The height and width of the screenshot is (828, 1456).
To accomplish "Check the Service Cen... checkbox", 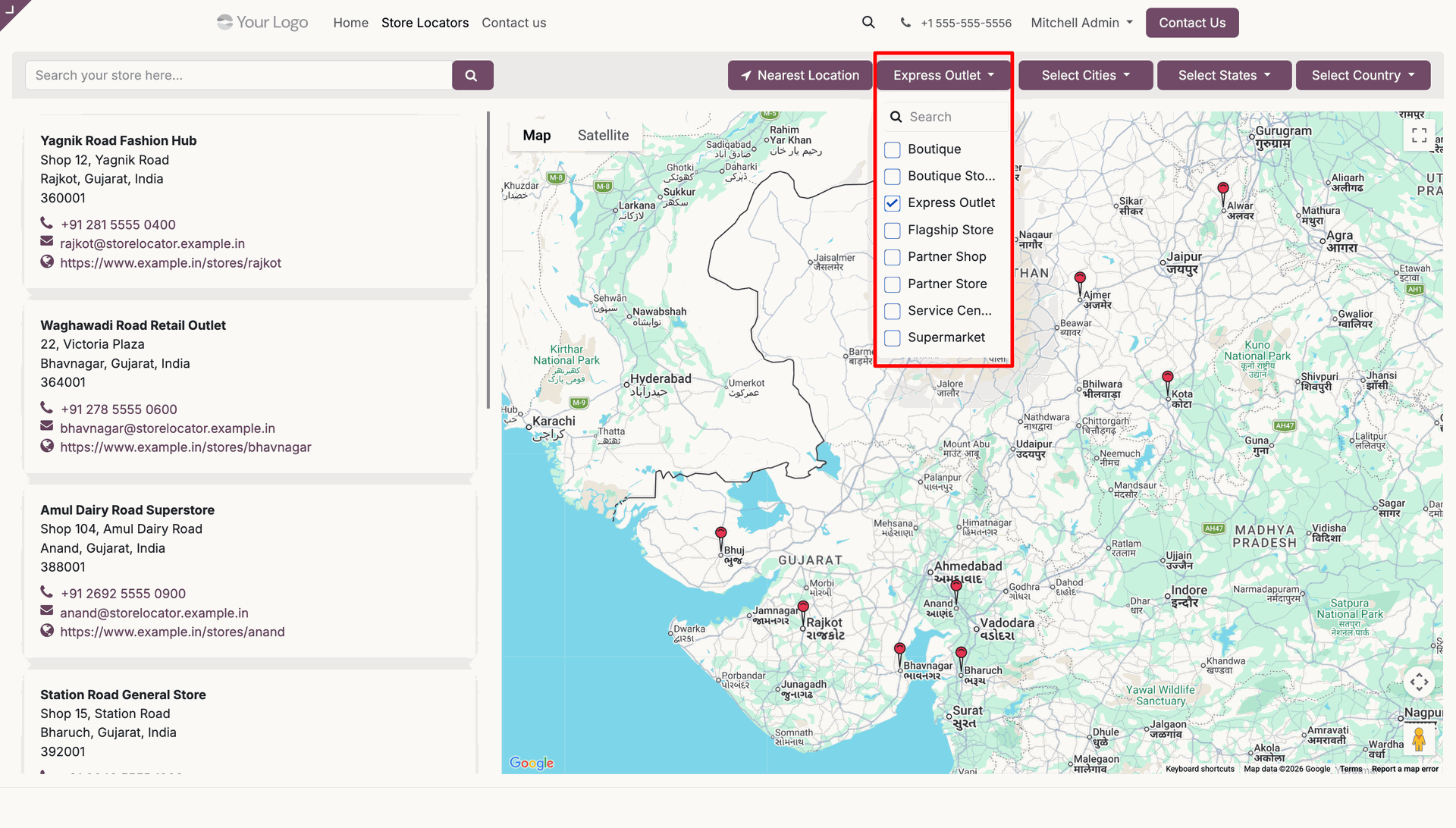I will click(x=893, y=311).
